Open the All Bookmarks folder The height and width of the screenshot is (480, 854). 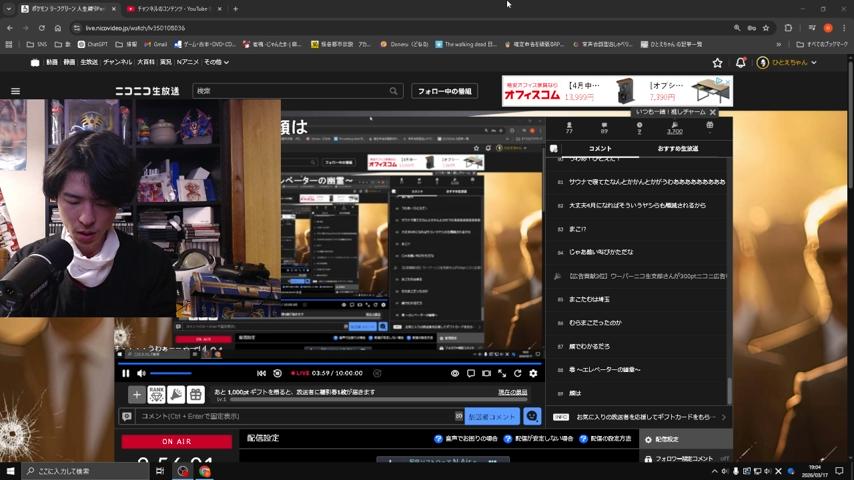822,44
